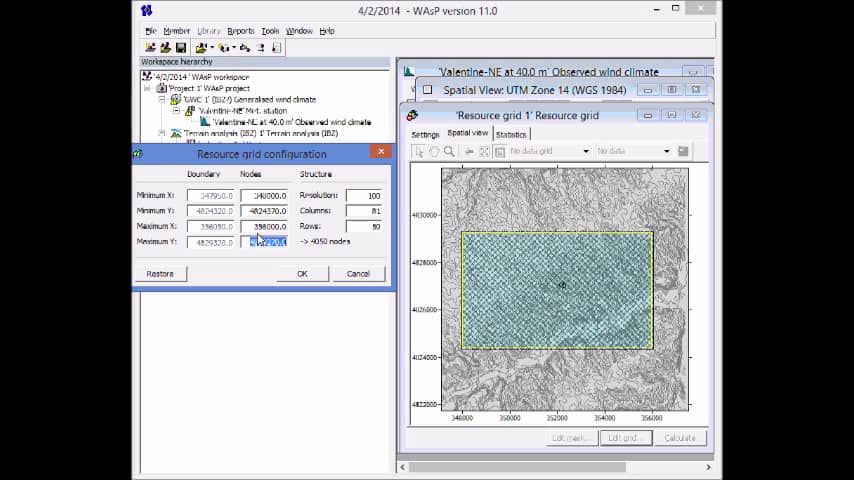Viewport: 854px width, 480px height.
Task: Click the zoom to full extent icon
Action: tap(484, 151)
